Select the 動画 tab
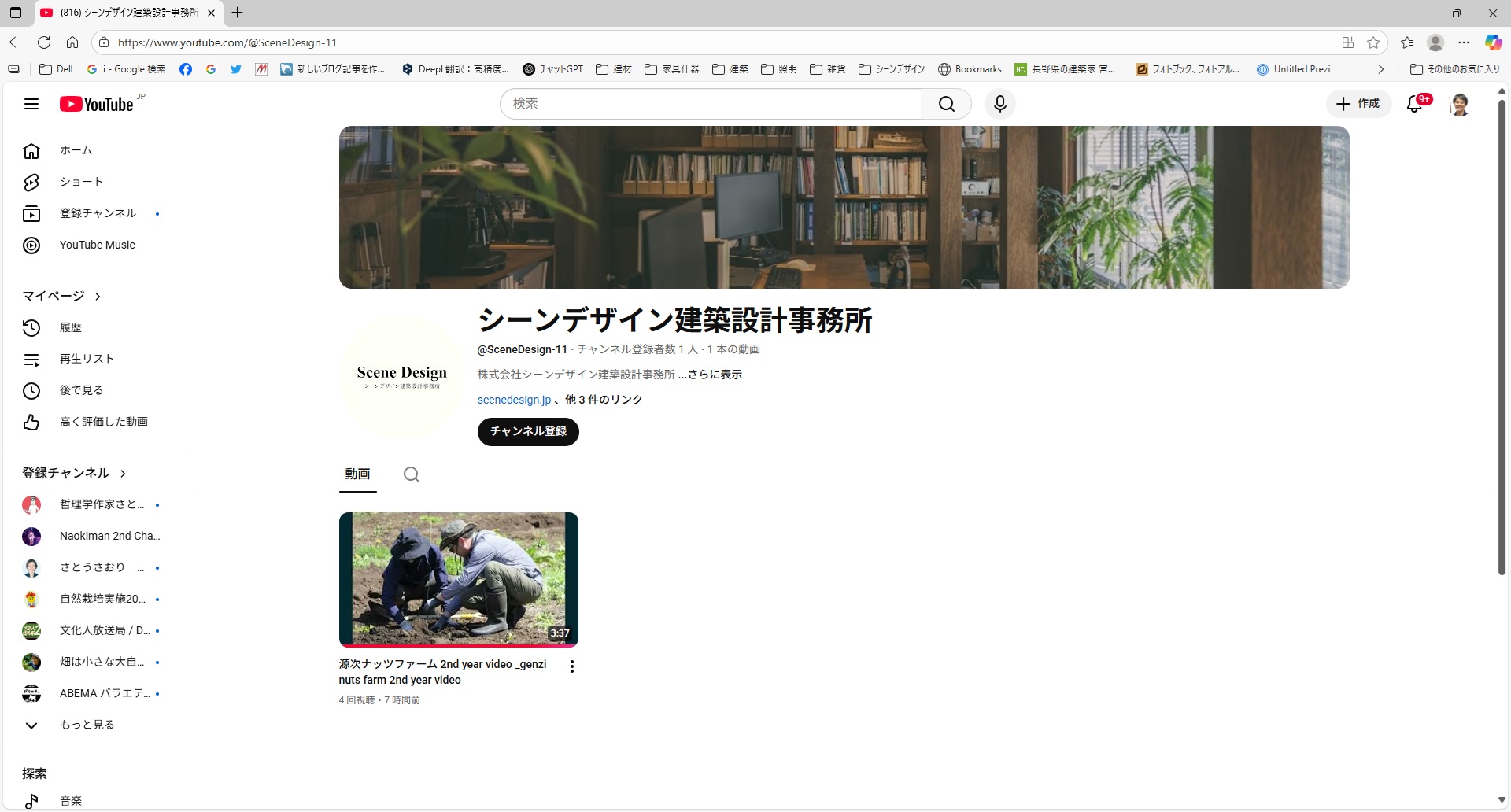The width and height of the screenshot is (1511, 812). pos(357,474)
